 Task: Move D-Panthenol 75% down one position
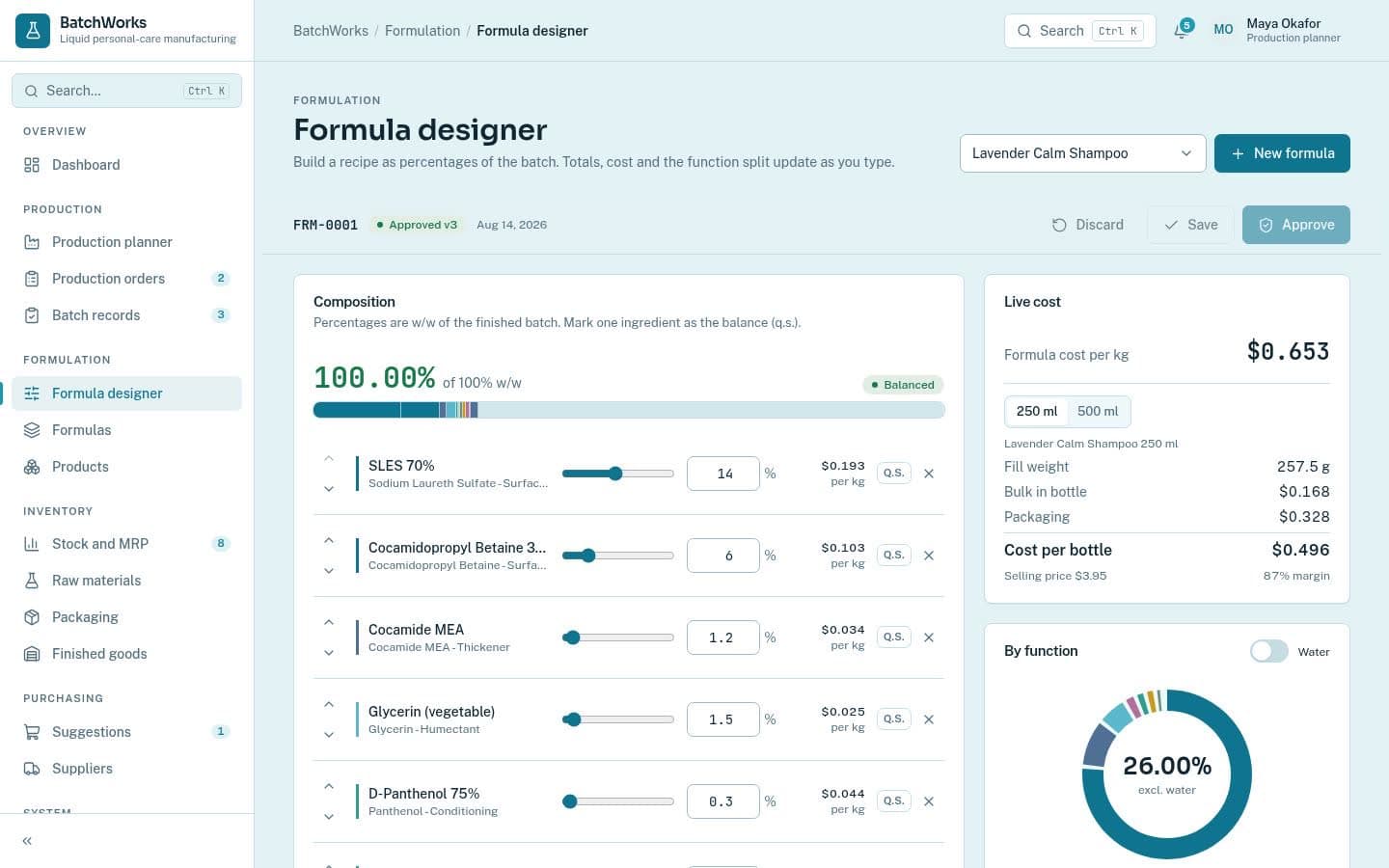pos(329,817)
